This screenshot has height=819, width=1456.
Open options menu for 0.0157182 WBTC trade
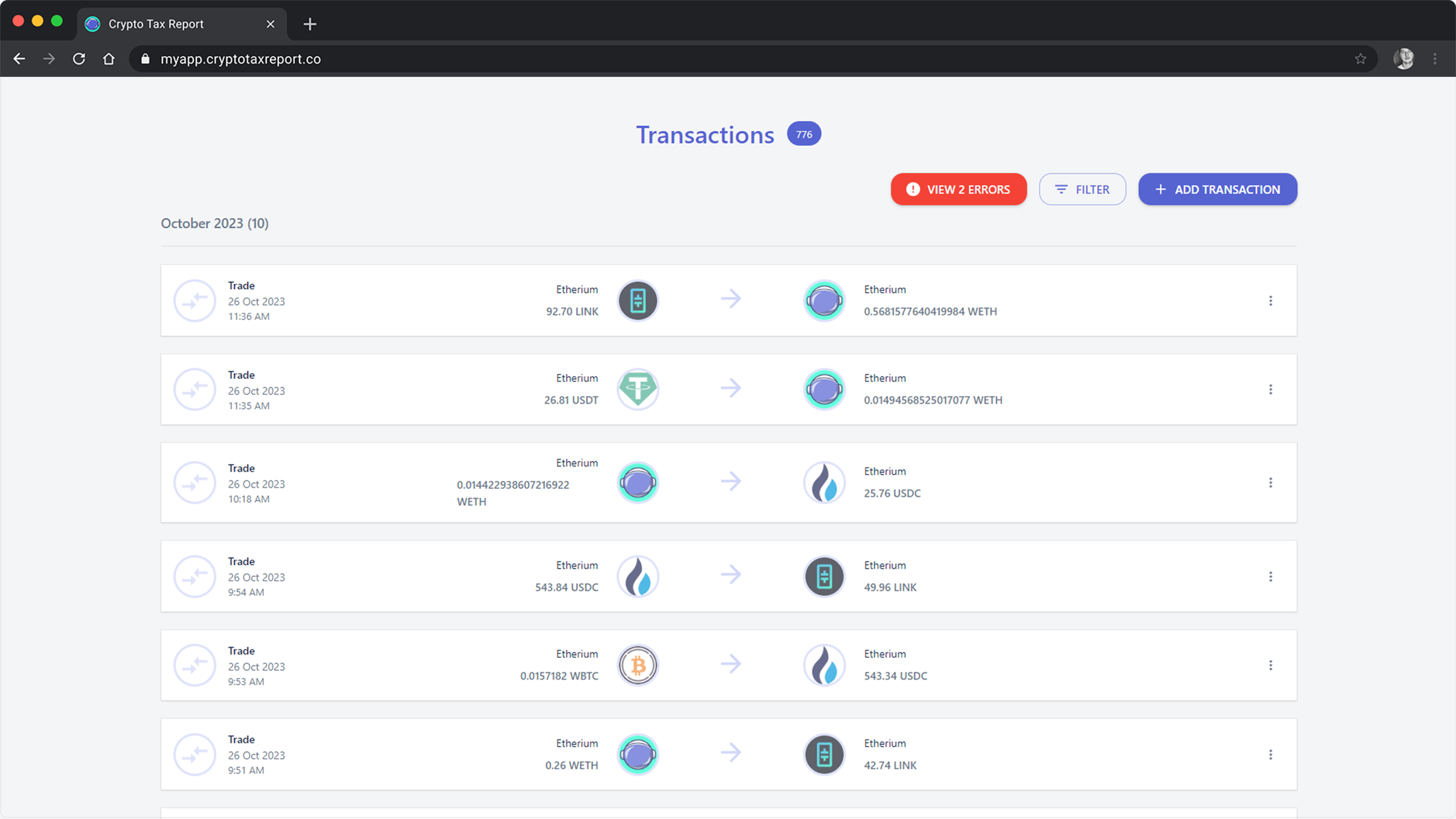point(1271,665)
